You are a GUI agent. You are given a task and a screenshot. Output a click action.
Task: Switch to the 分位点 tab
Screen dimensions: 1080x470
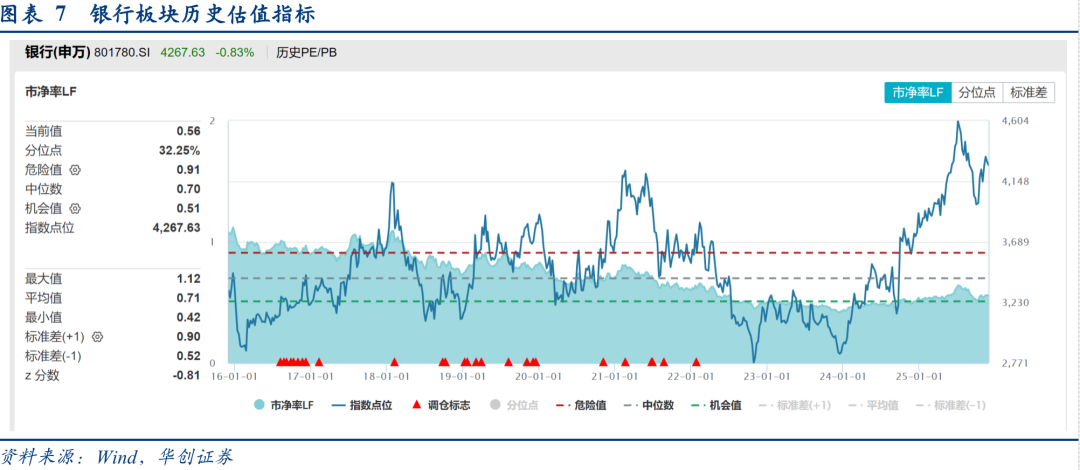coord(977,92)
